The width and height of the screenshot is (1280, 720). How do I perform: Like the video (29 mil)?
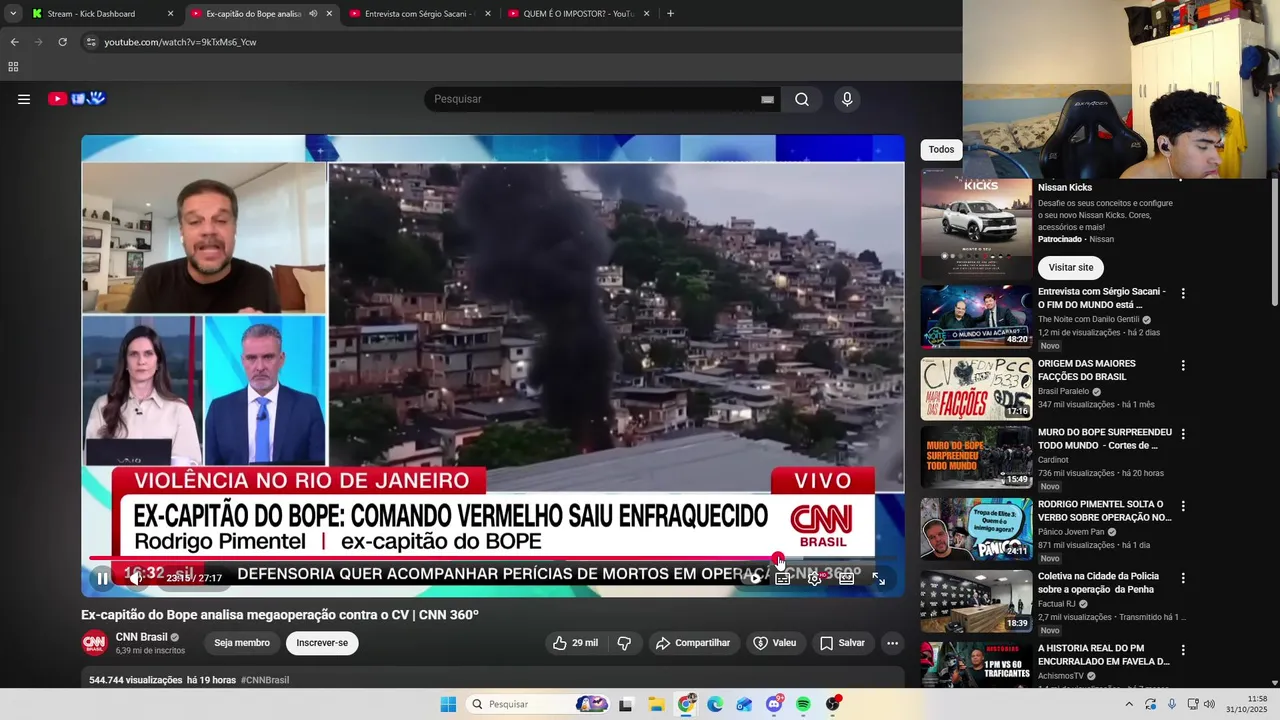(575, 643)
